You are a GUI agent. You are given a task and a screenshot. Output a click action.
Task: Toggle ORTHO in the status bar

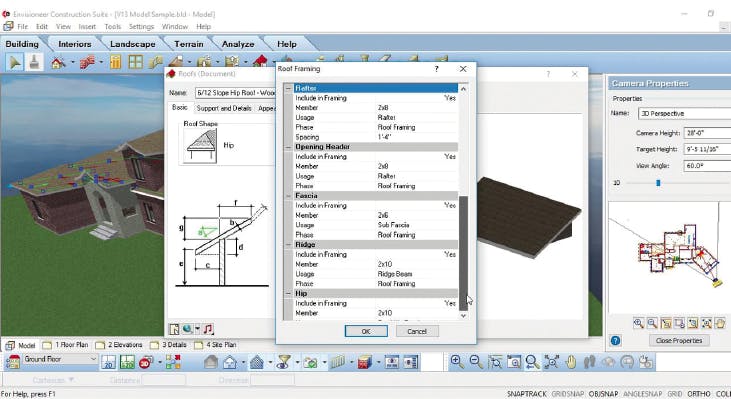(x=698, y=394)
